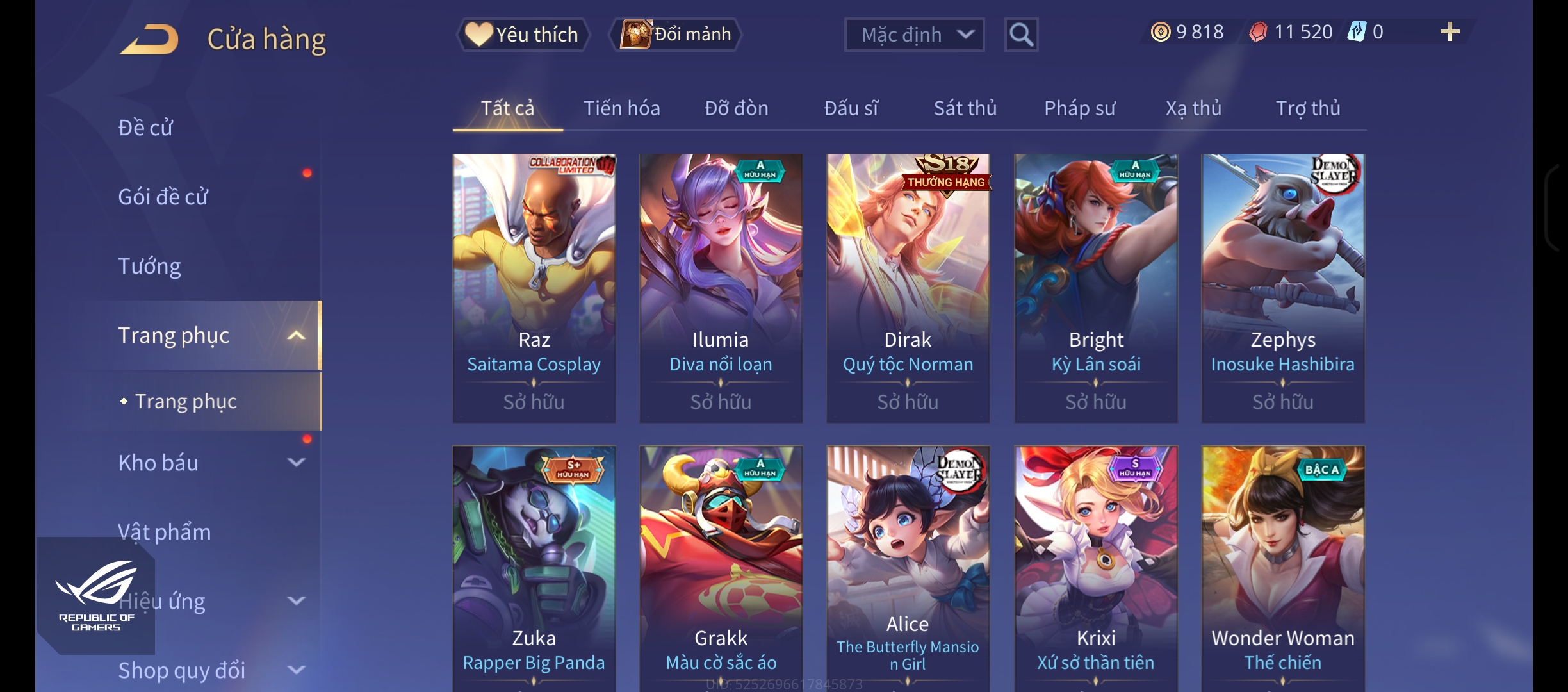
Task: Expand the Shop quy đổi section
Action: pos(296,670)
